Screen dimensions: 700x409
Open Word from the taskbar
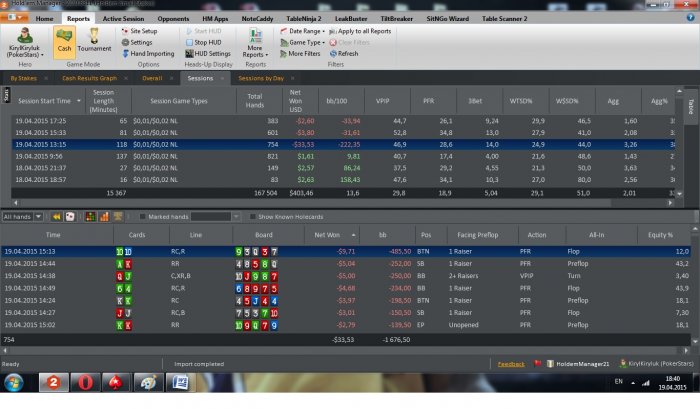pyautogui.click(x=179, y=383)
